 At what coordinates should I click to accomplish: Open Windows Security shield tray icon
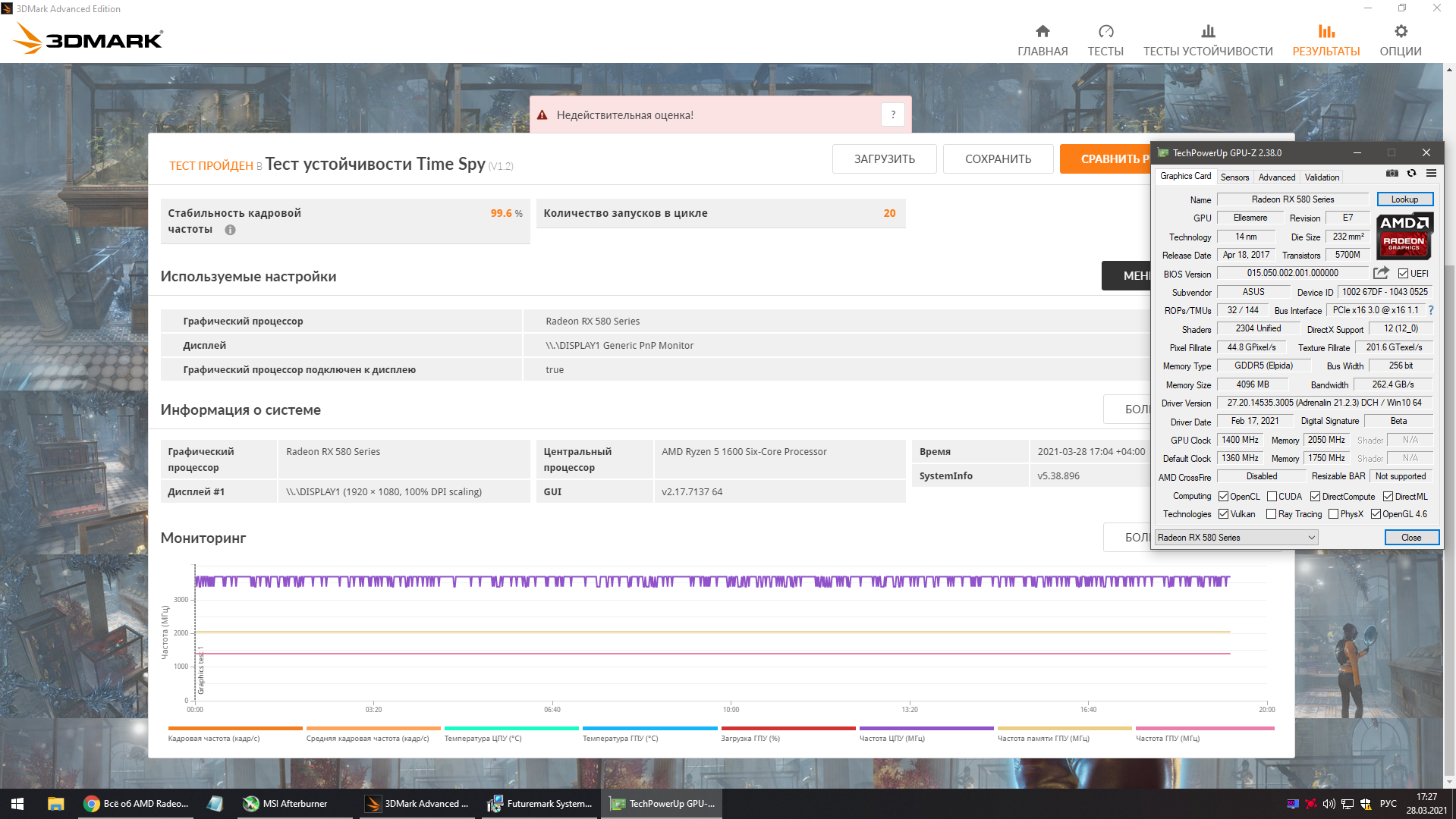coord(1366,804)
